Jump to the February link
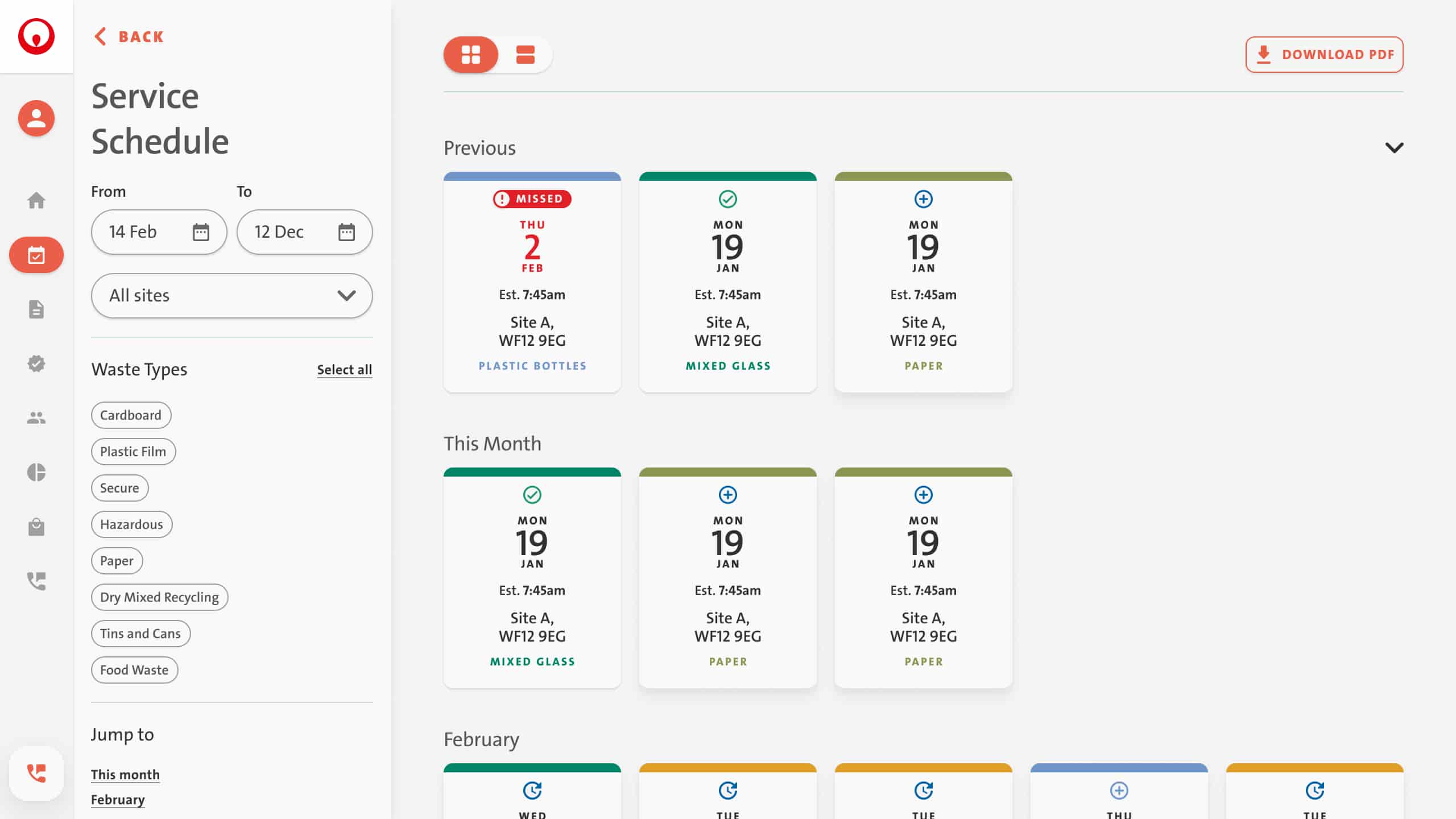The height and width of the screenshot is (819, 1456). (x=118, y=800)
